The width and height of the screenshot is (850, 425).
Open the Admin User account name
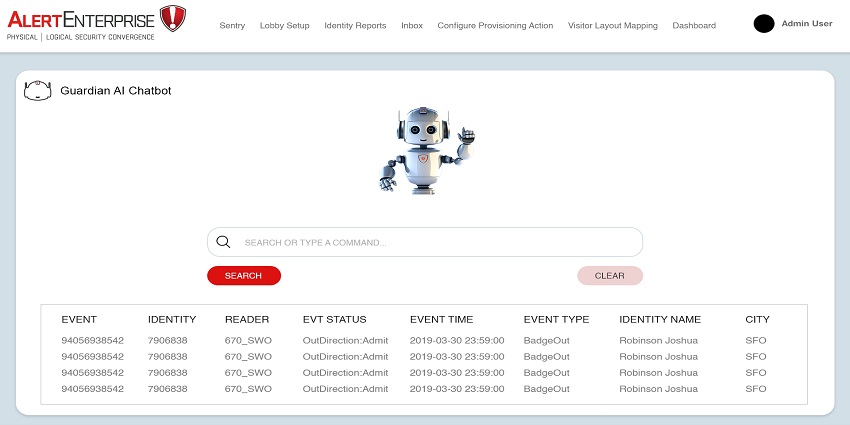coord(806,24)
